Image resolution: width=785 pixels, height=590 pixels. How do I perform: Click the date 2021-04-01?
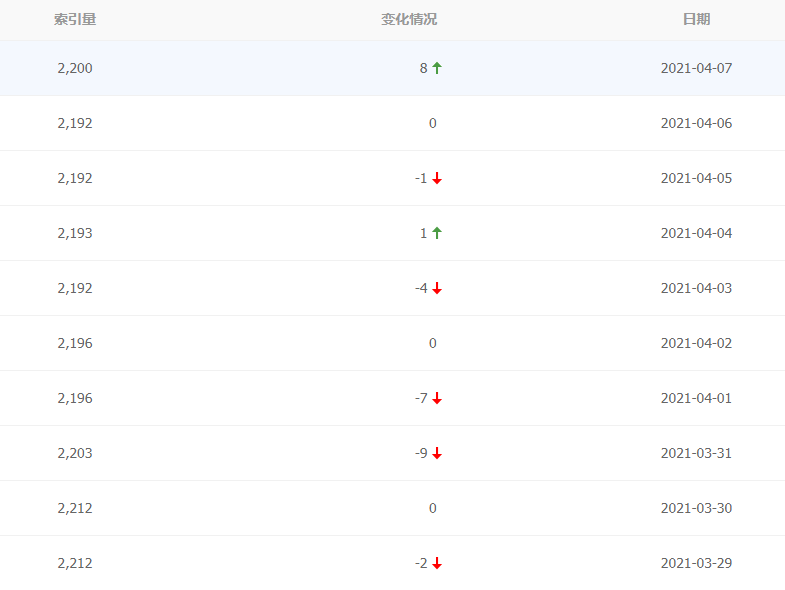(x=696, y=398)
